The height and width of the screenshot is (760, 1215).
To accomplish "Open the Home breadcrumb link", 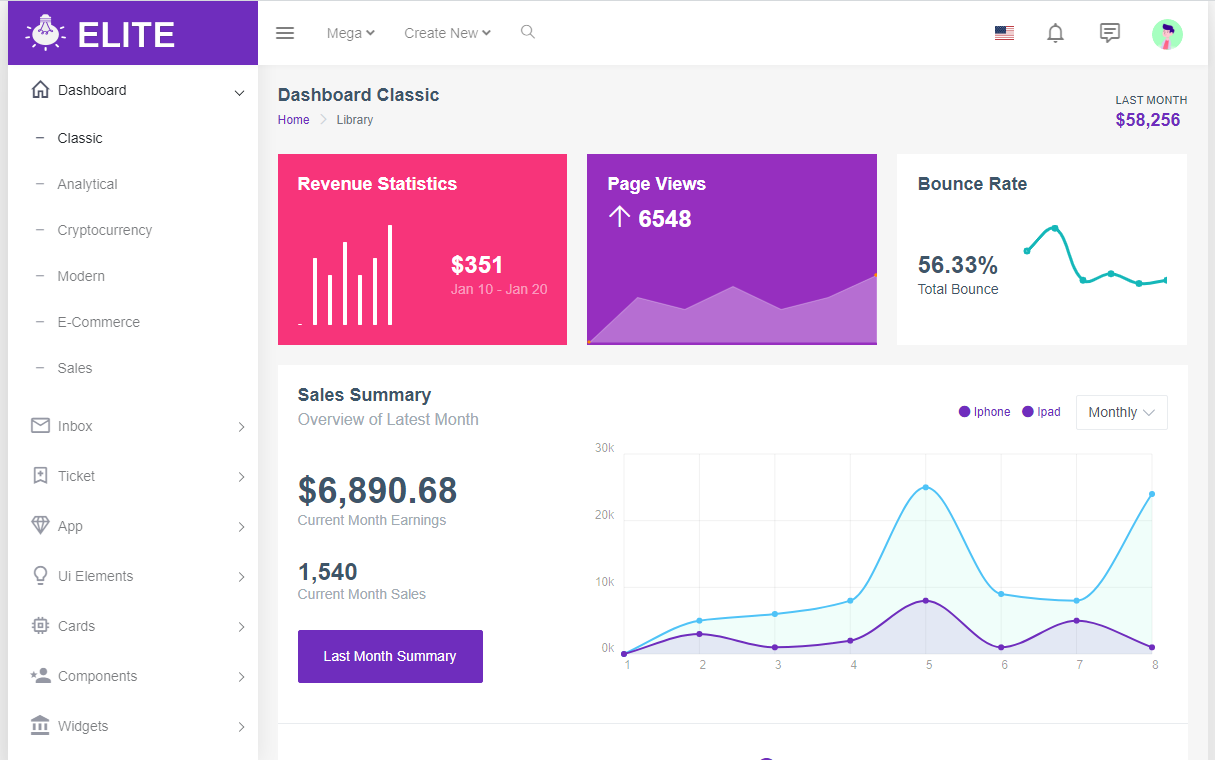I will (x=293, y=119).
